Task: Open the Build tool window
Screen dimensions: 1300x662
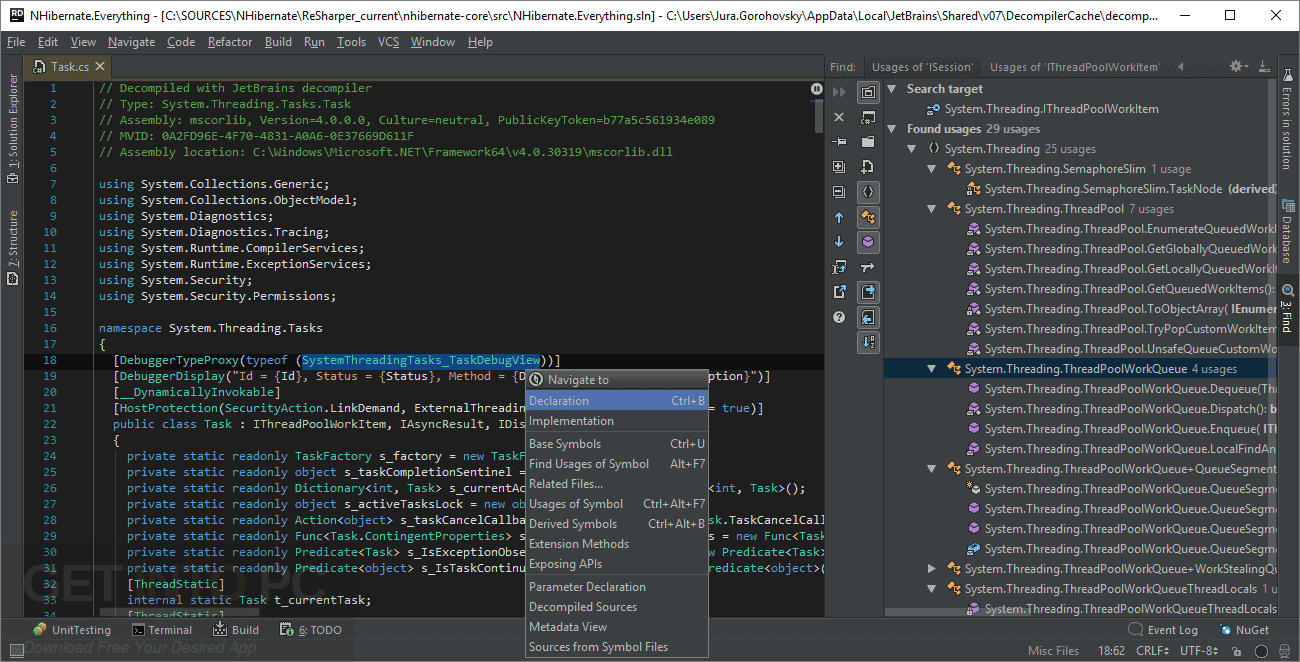Action: [236, 630]
